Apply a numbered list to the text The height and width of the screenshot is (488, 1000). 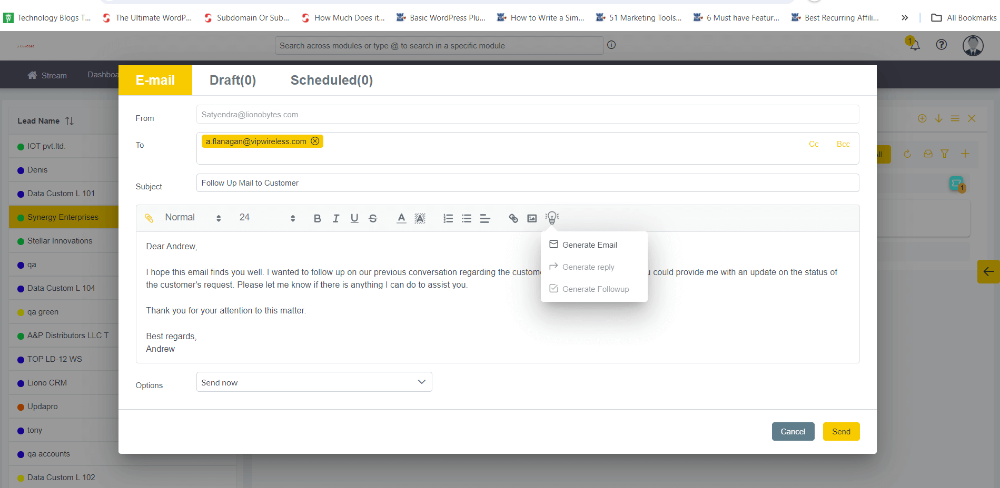click(448, 218)
